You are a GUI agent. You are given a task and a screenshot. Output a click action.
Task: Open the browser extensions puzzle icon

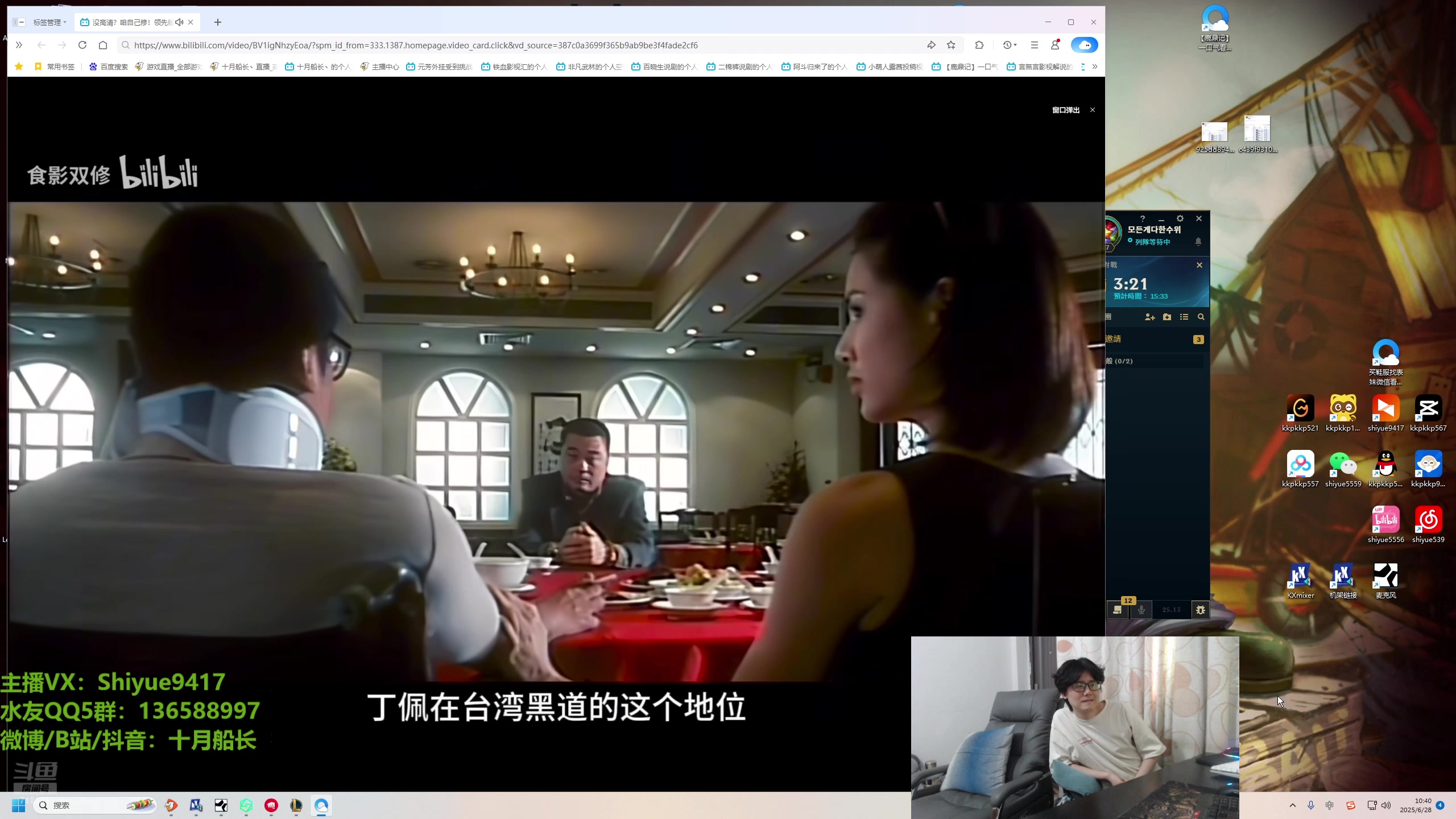[979, 45]
